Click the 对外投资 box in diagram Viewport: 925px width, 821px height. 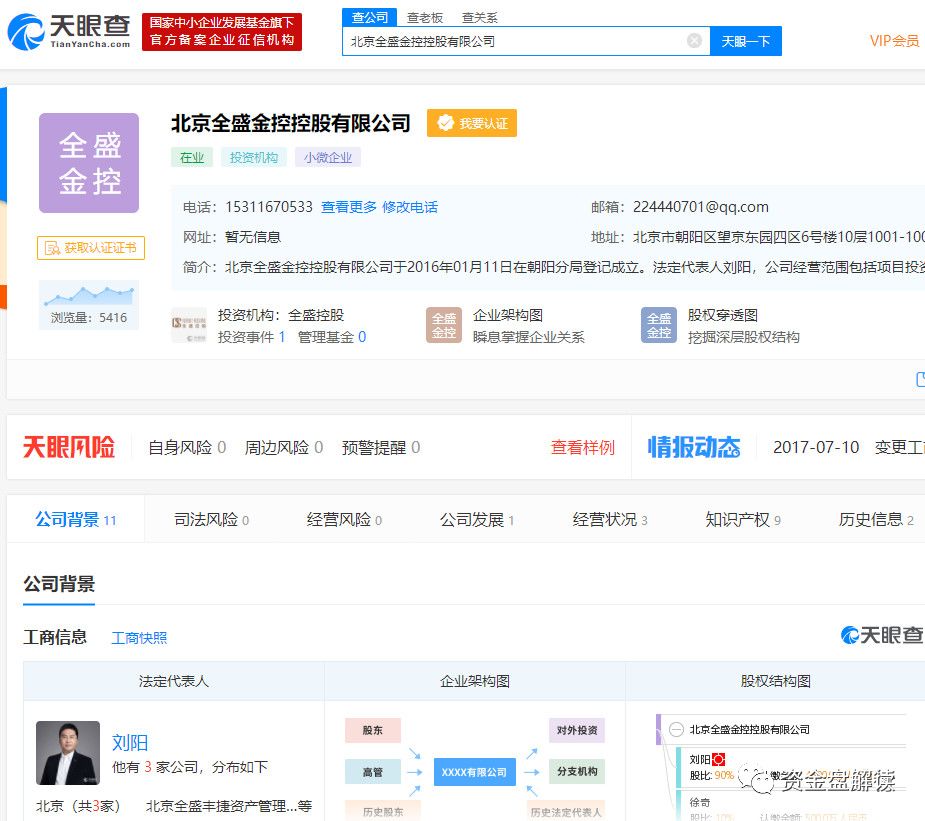(x=577, y=730)
